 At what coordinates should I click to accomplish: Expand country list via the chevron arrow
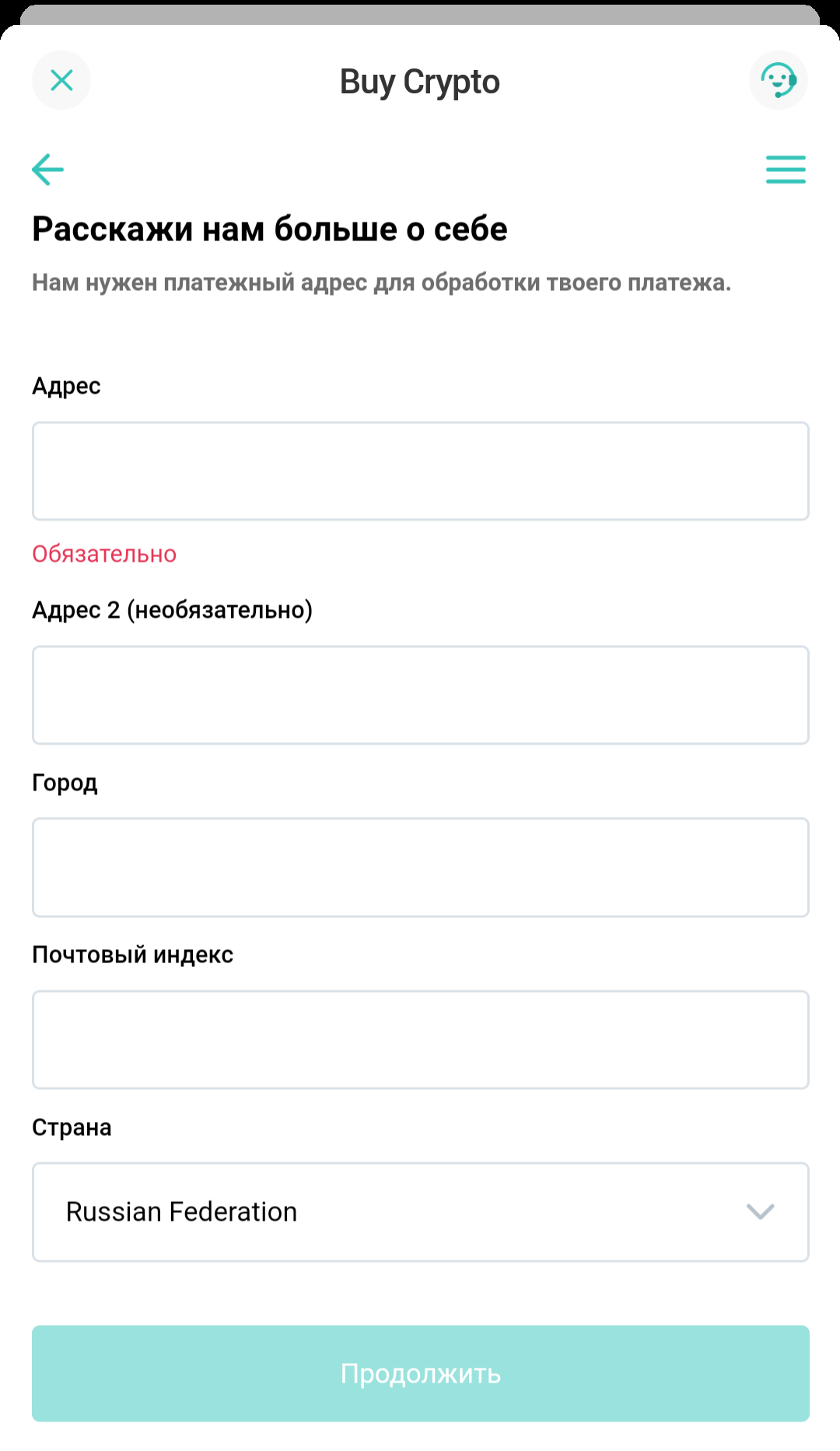[760, 1212]
